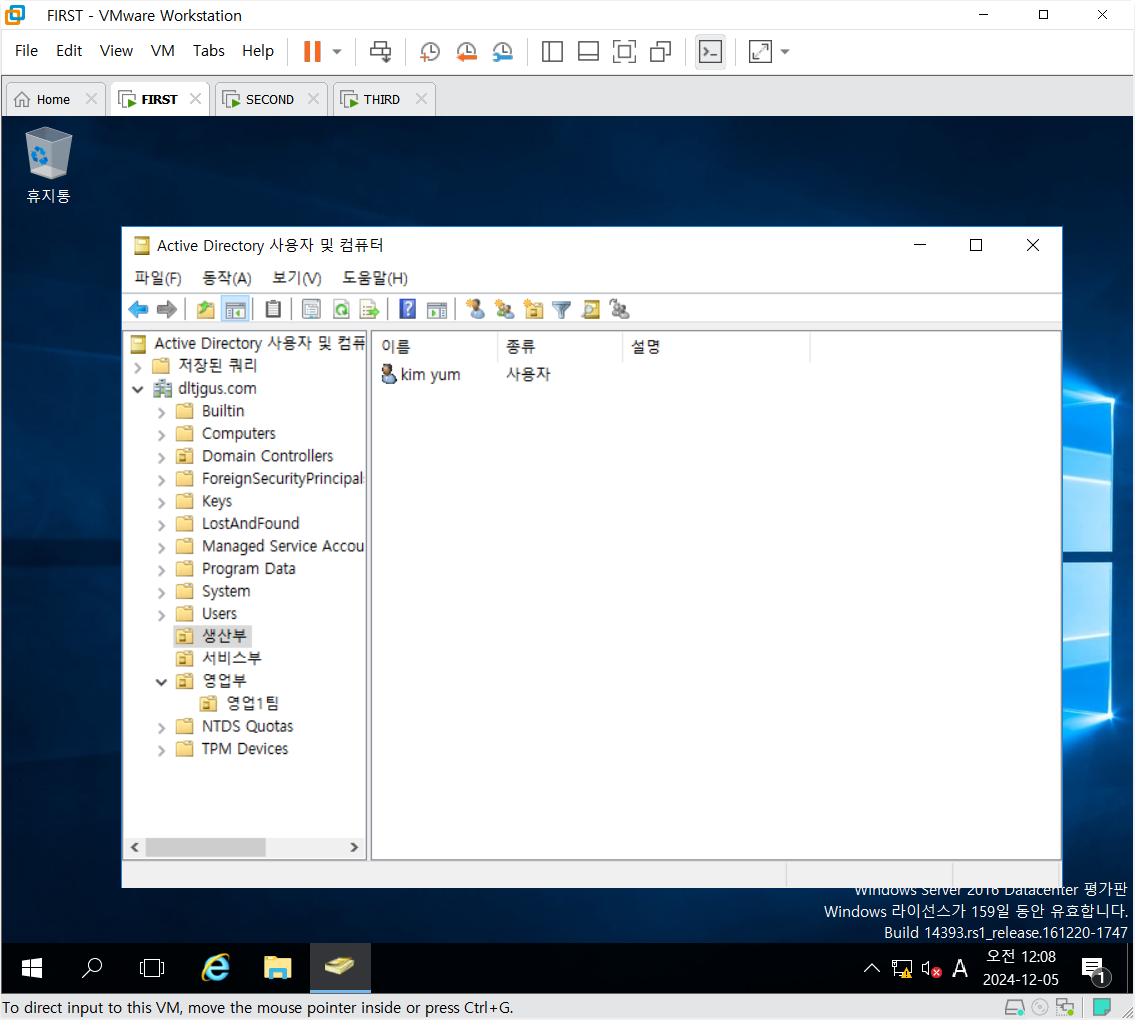Select LostAndFound folder in tree
This screenshot has width=1135, height=1020.
[250, 523]
